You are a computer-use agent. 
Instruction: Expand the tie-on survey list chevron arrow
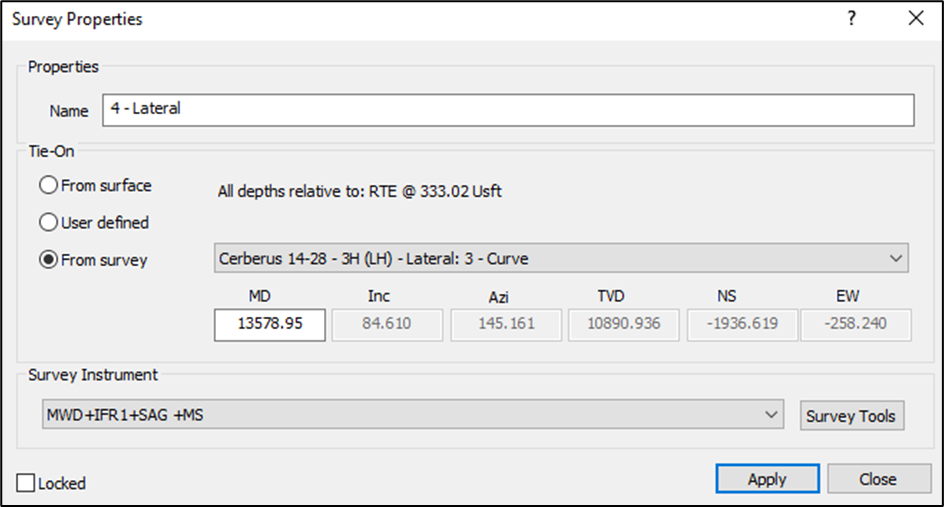point(893,259)
